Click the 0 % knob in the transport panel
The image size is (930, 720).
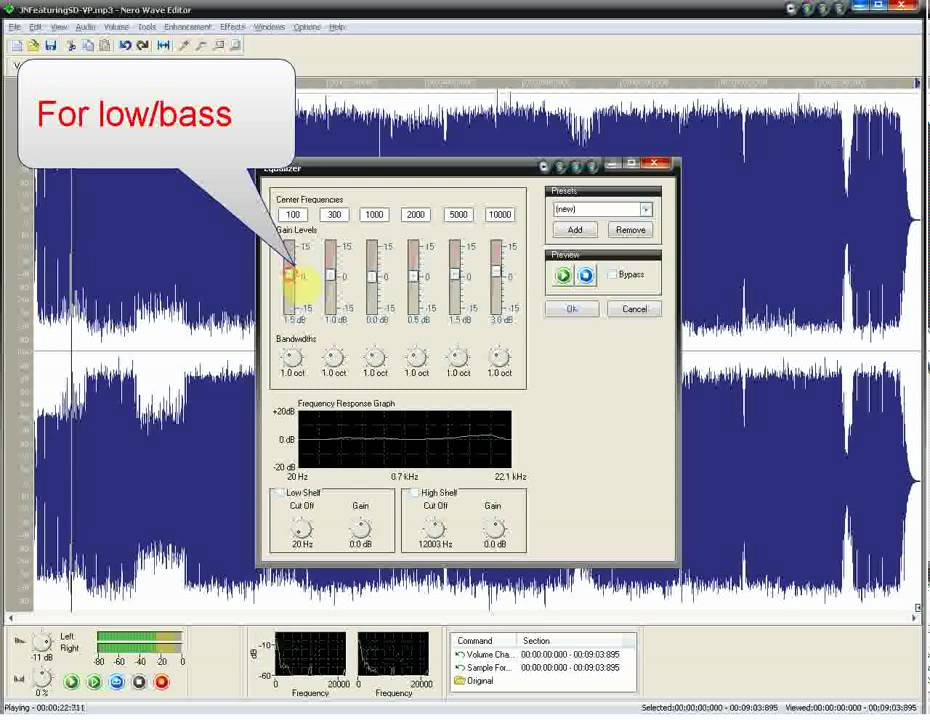42,678
